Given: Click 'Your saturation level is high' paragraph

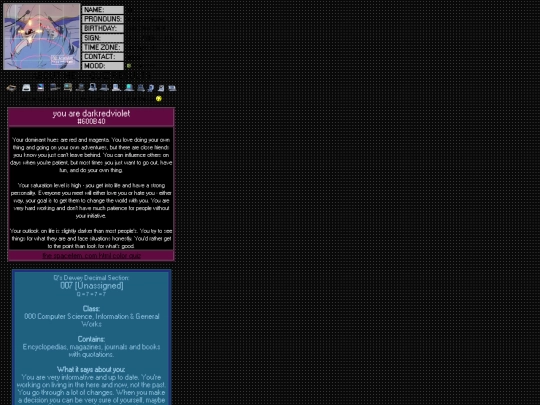Looking at the screenshot, I should [x=91, y=200].
